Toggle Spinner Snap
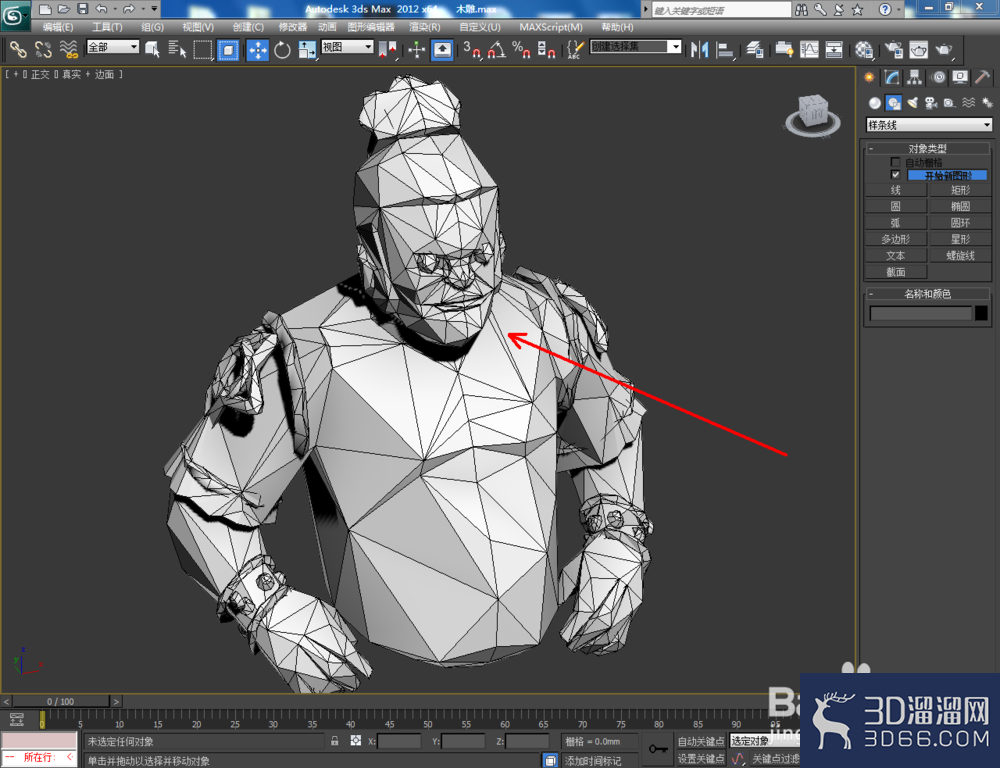 pos(546,49)
